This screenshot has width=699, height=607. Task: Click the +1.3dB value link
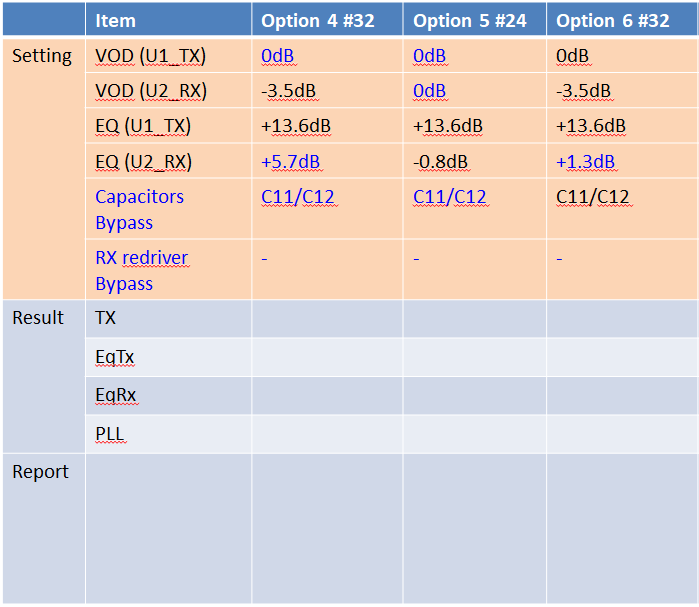click(585, 162)
